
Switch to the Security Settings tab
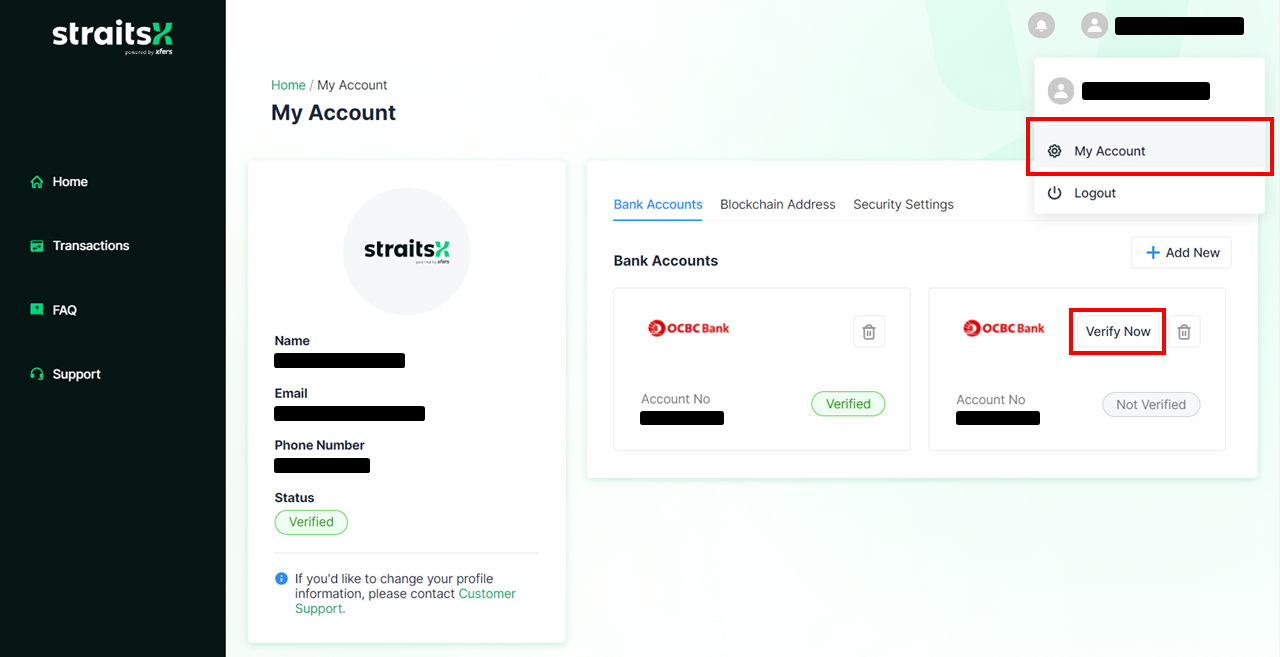click(903, 204)
